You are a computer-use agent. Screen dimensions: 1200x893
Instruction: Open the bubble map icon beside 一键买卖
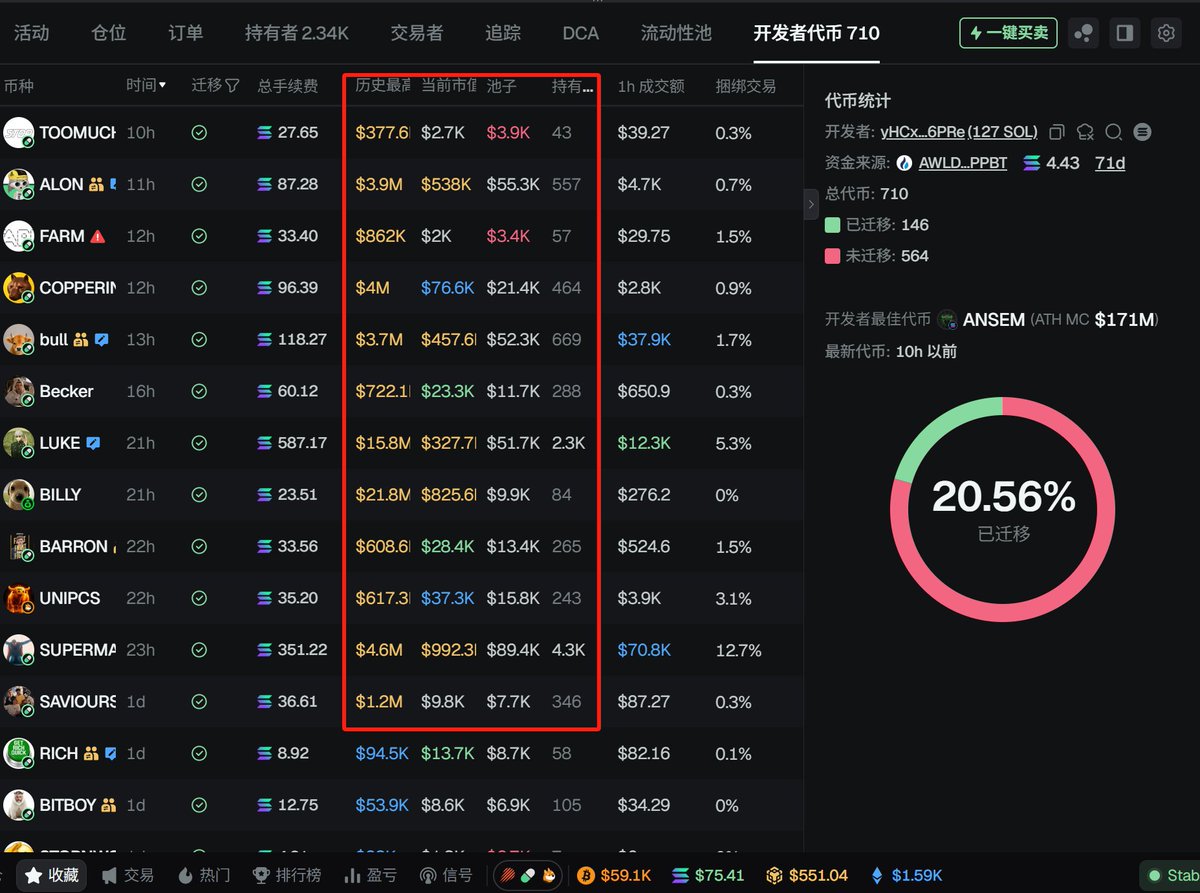[1083, 33]
